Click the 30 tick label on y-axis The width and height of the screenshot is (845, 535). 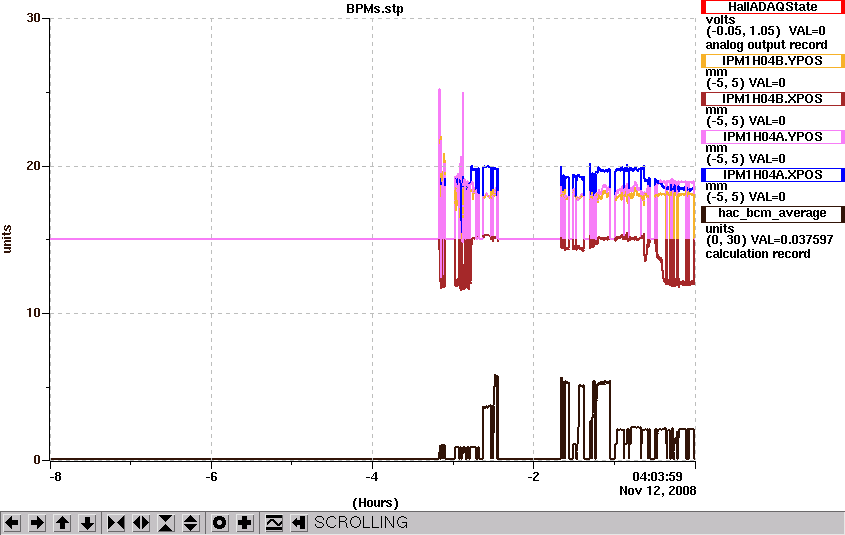click(x=33, y=18)
